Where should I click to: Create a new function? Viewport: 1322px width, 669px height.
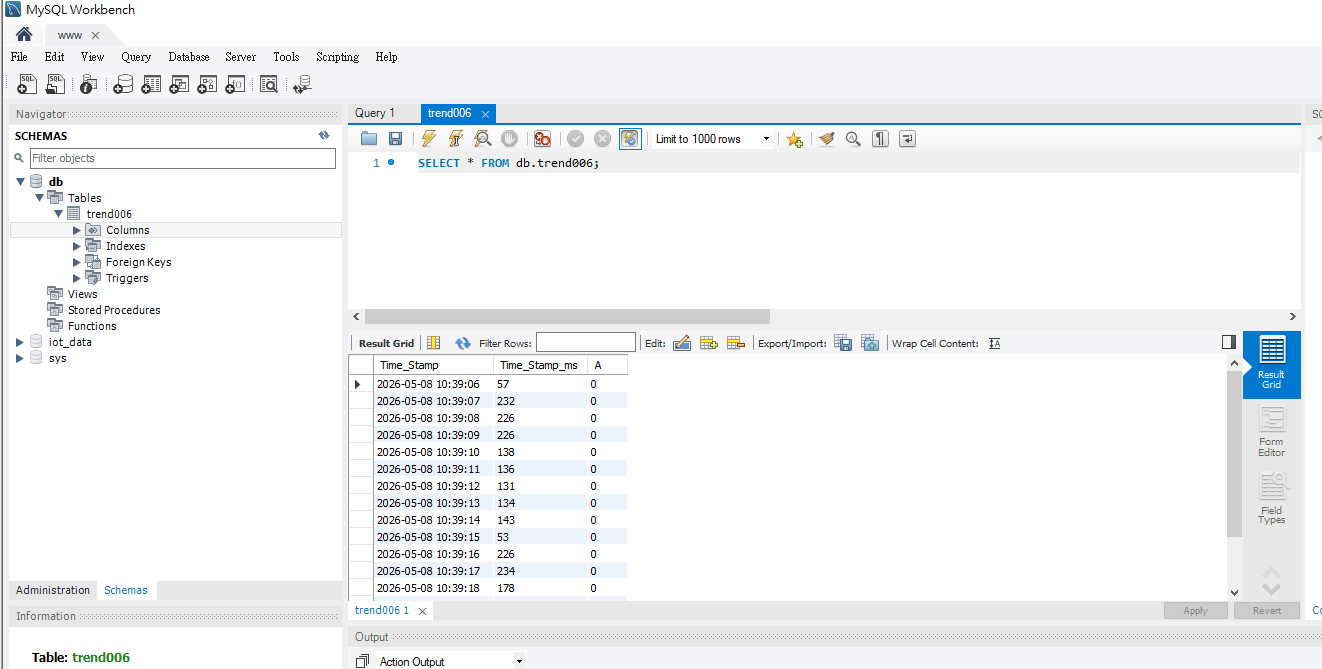[235, 85]
